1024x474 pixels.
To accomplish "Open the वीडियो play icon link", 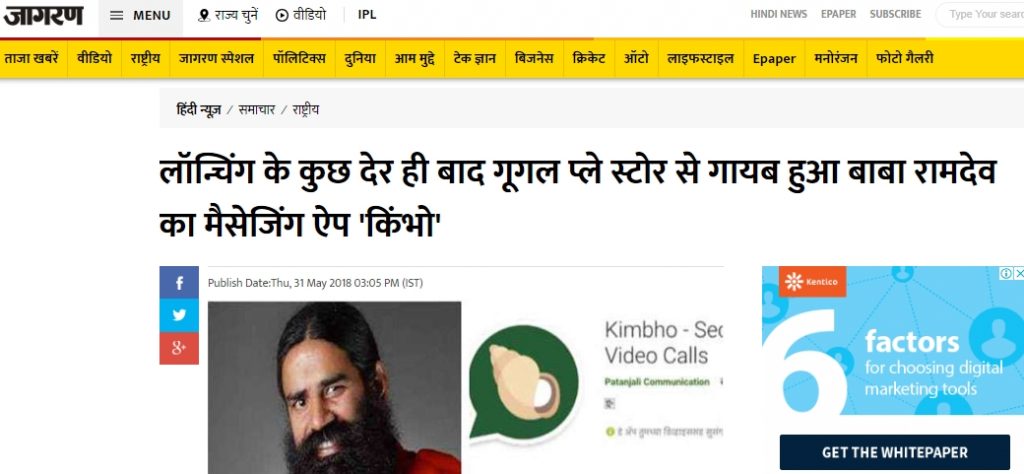I will (300, 14).
